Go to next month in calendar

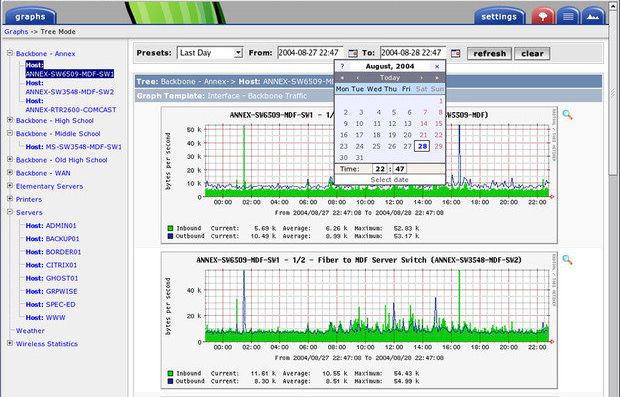pos(422,78)
